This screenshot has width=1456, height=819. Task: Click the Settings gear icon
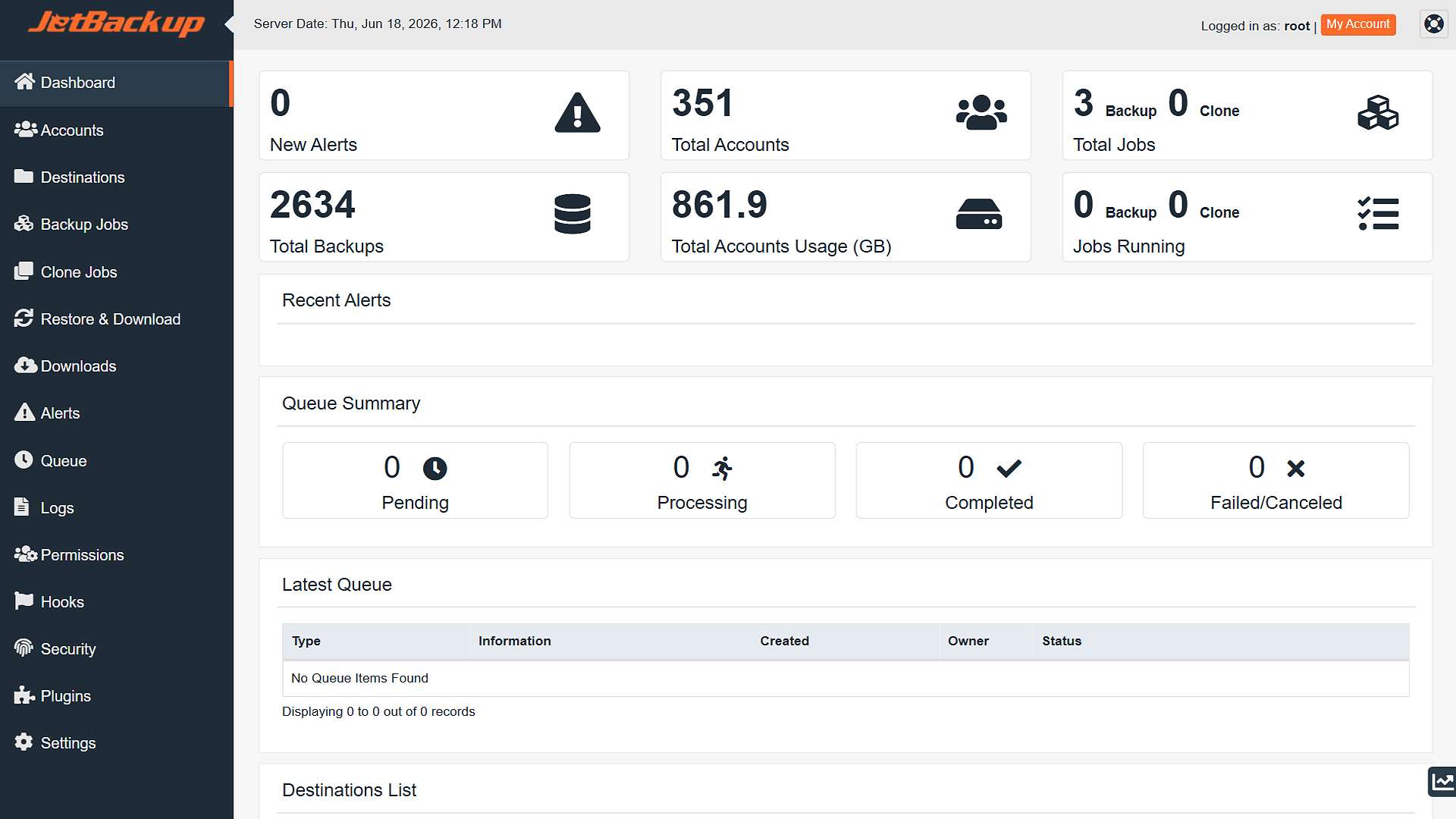tap(24, 742)
